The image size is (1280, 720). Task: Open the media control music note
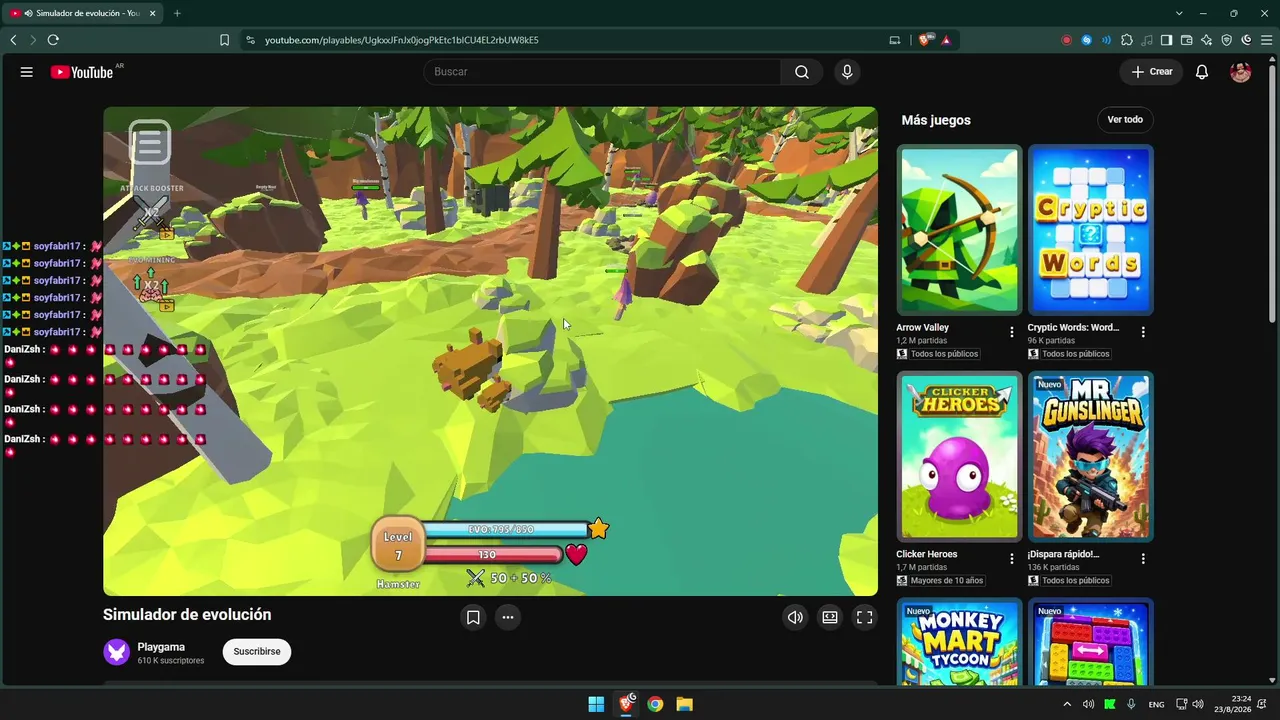click(x=1147, y=40)
